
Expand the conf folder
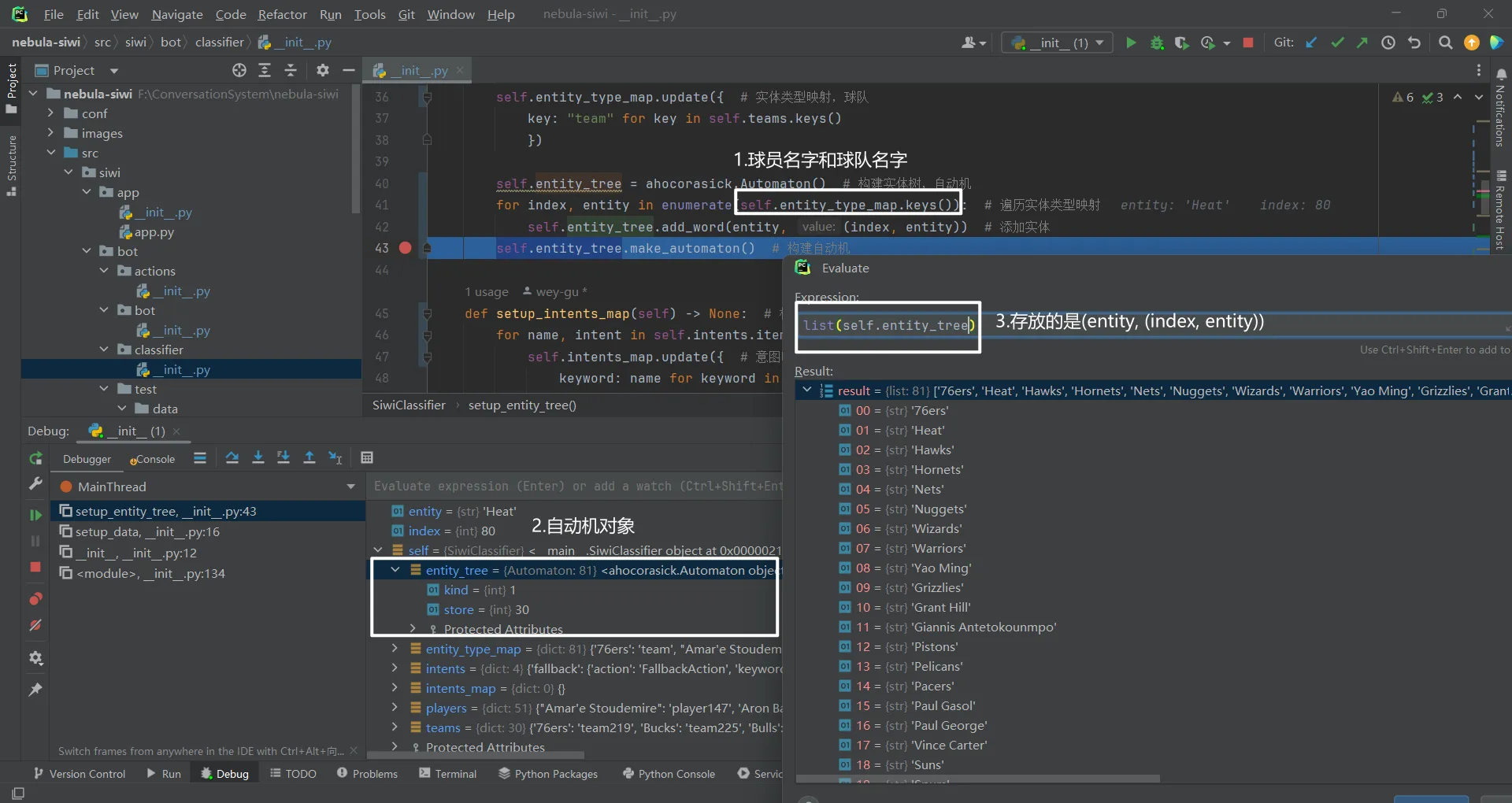click(x=50, y=113)
